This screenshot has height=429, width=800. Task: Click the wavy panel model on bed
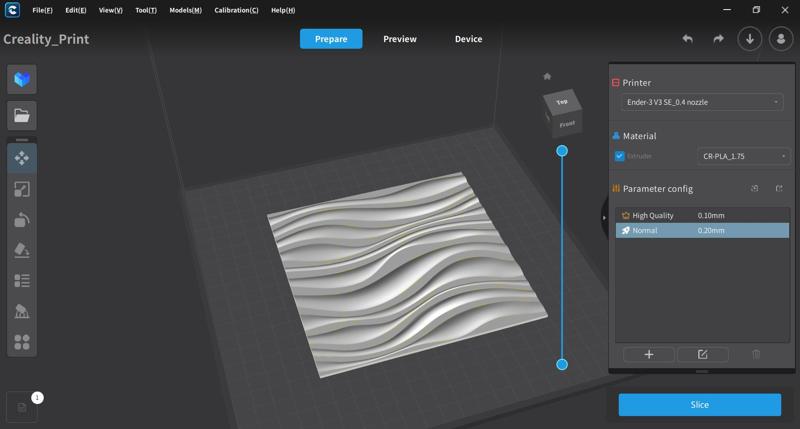(406, 273)
